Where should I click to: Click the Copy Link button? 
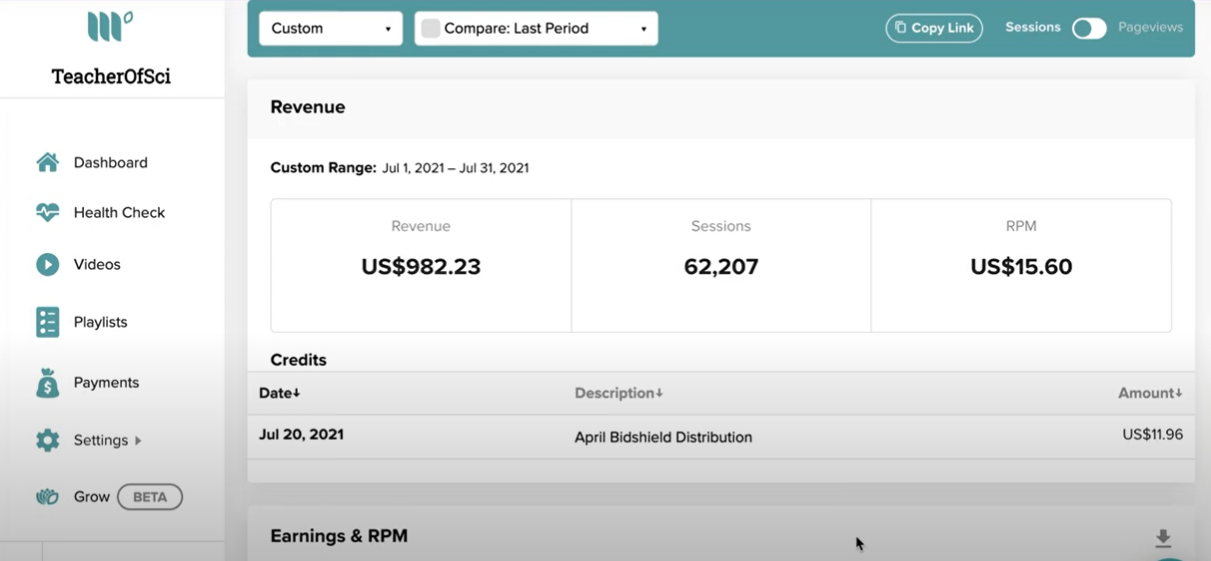click(934, 28)
